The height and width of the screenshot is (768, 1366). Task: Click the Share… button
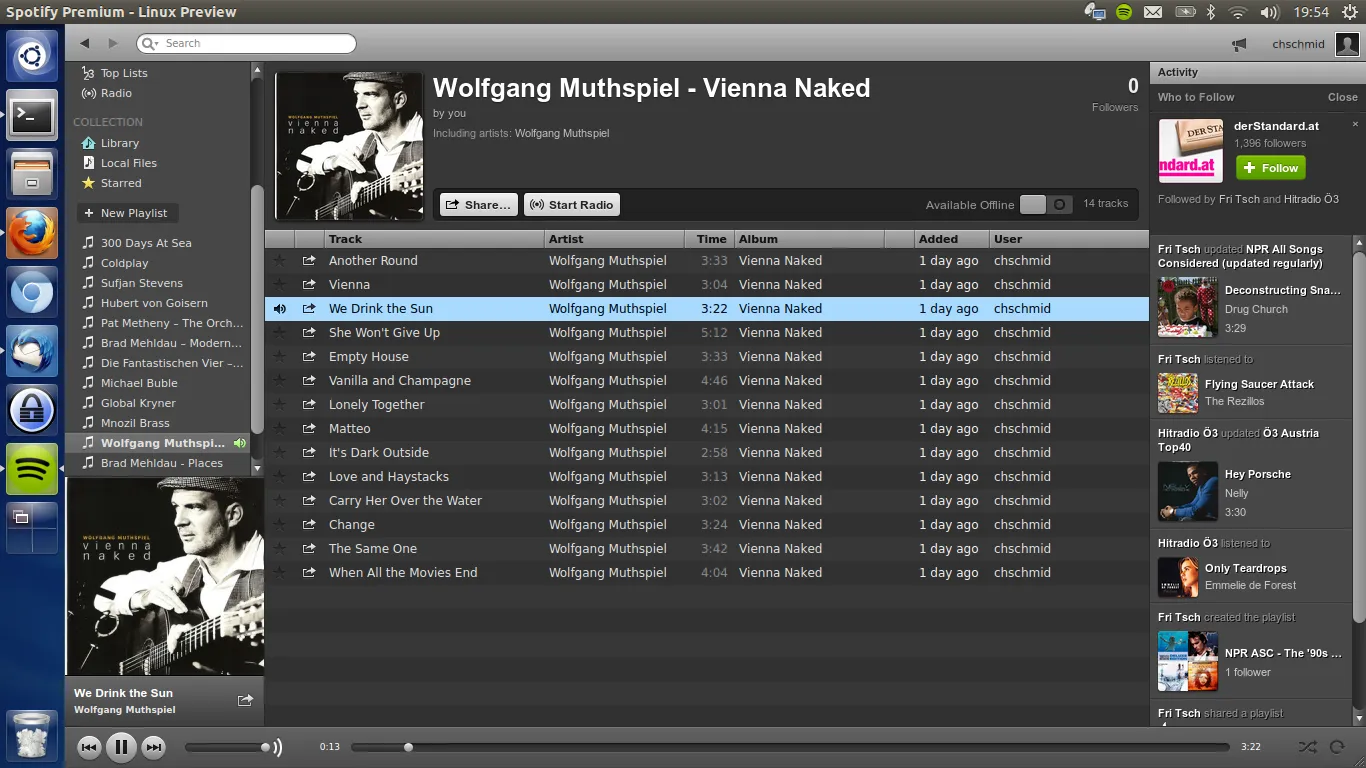(x=479, y=205)
